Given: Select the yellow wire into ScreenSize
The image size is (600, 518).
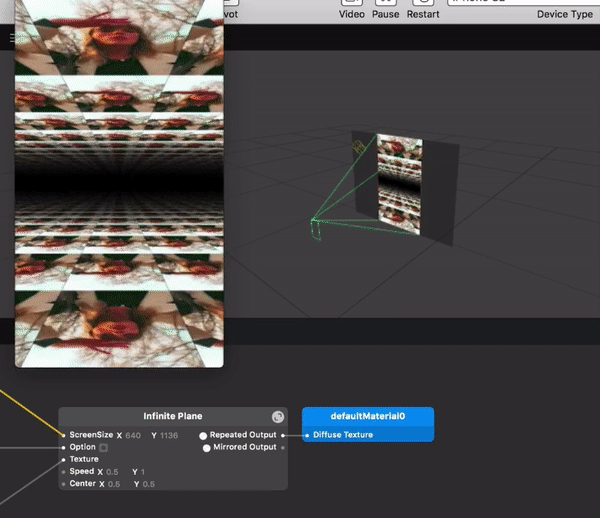Looking at the screenshot, I should 31,412.
